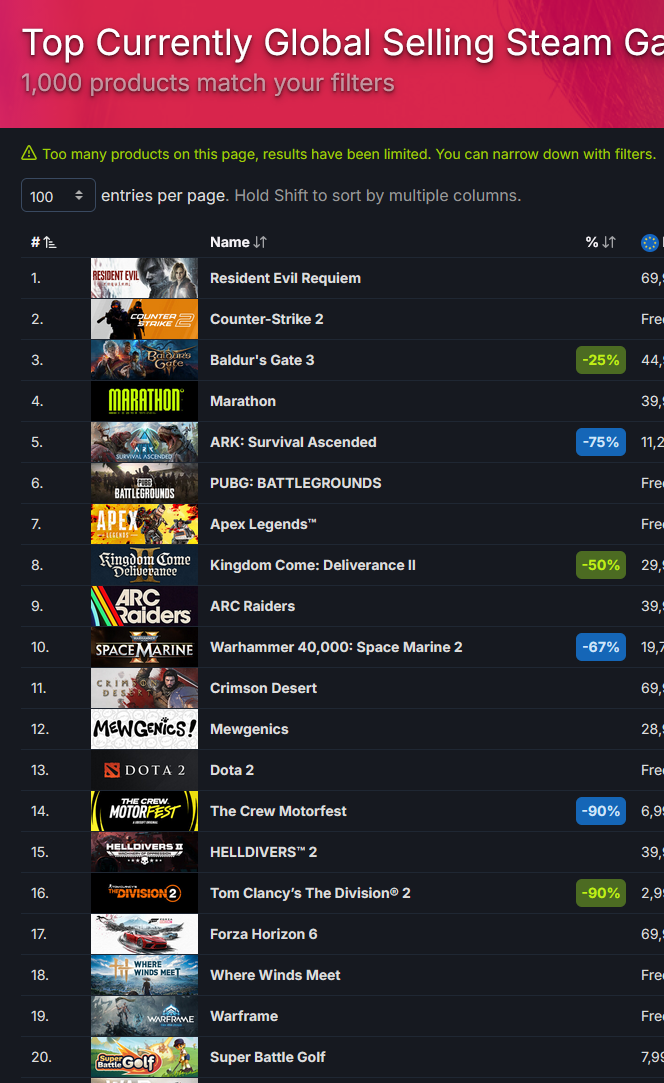
Task: Open Marathon game link
Action: pyautogui.click(x=243, y=401)
